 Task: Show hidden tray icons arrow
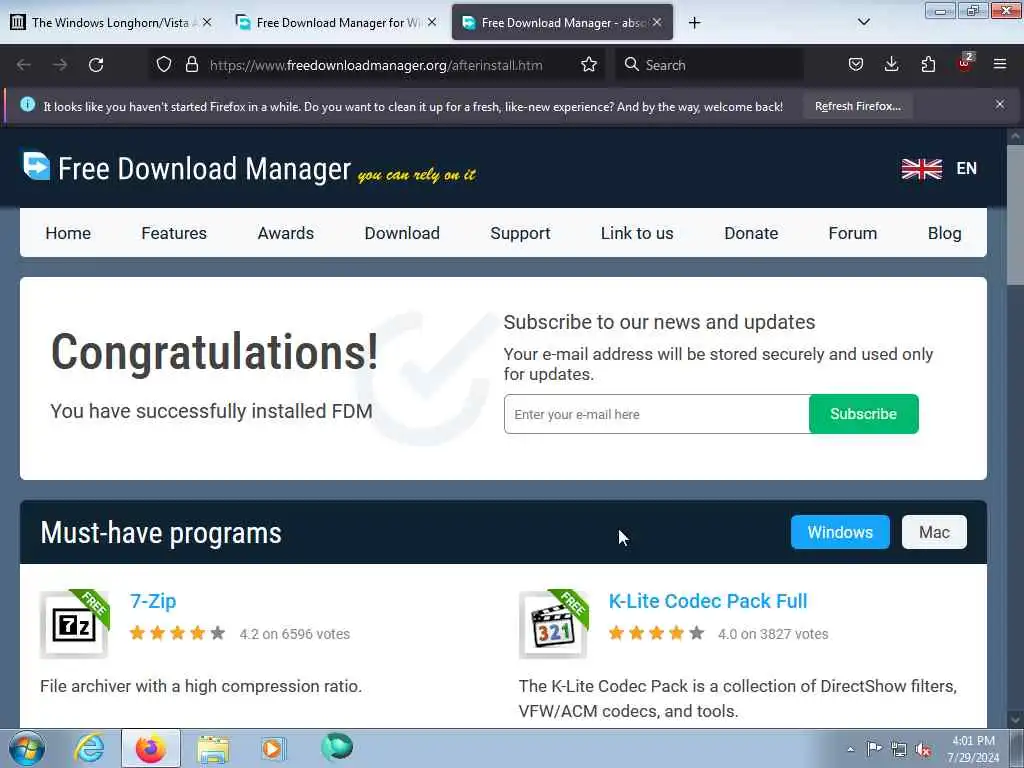(850, 749)
